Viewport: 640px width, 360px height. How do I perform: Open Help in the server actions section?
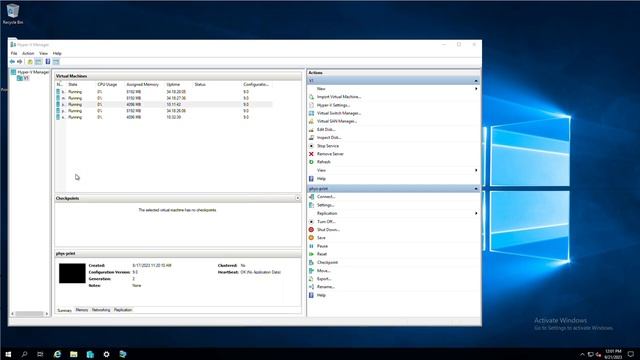click(321, 179)
